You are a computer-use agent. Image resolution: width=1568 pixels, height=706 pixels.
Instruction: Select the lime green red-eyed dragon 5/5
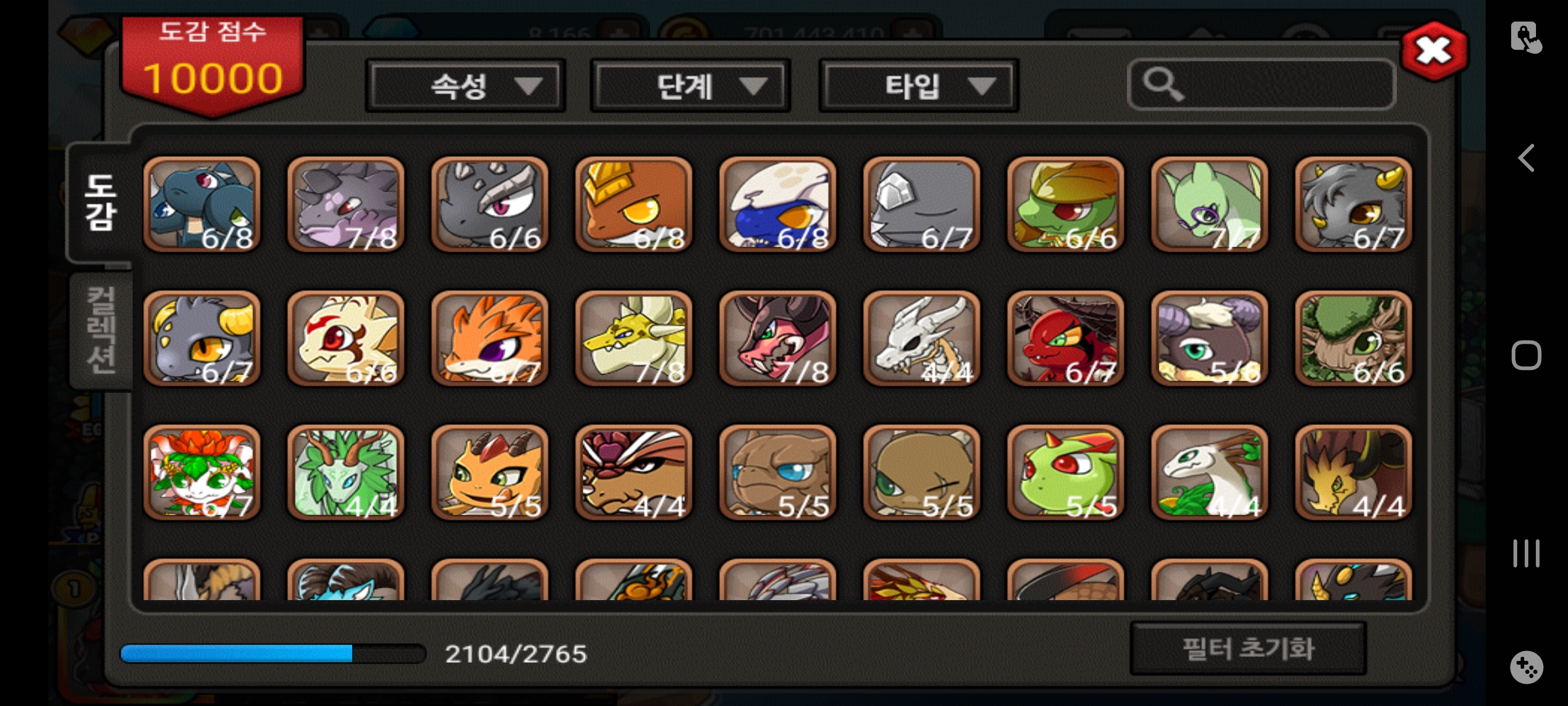[x=1066, y=473]
